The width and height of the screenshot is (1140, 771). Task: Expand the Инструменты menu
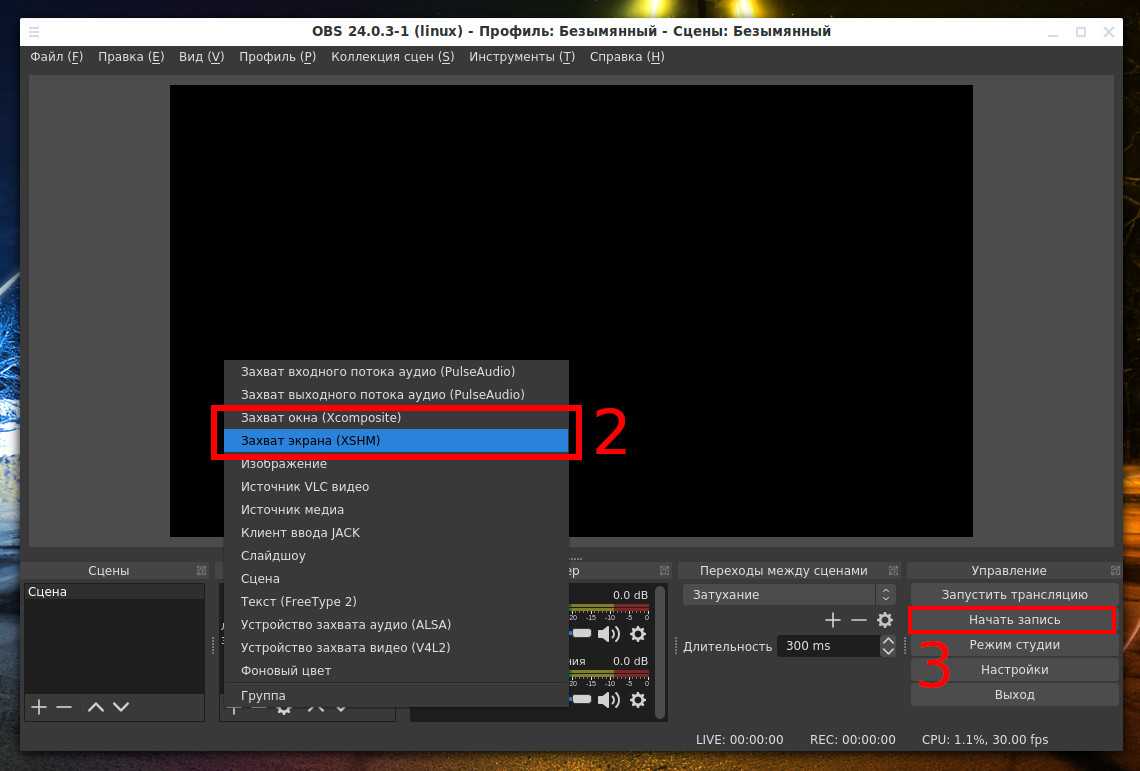[521, 57]
